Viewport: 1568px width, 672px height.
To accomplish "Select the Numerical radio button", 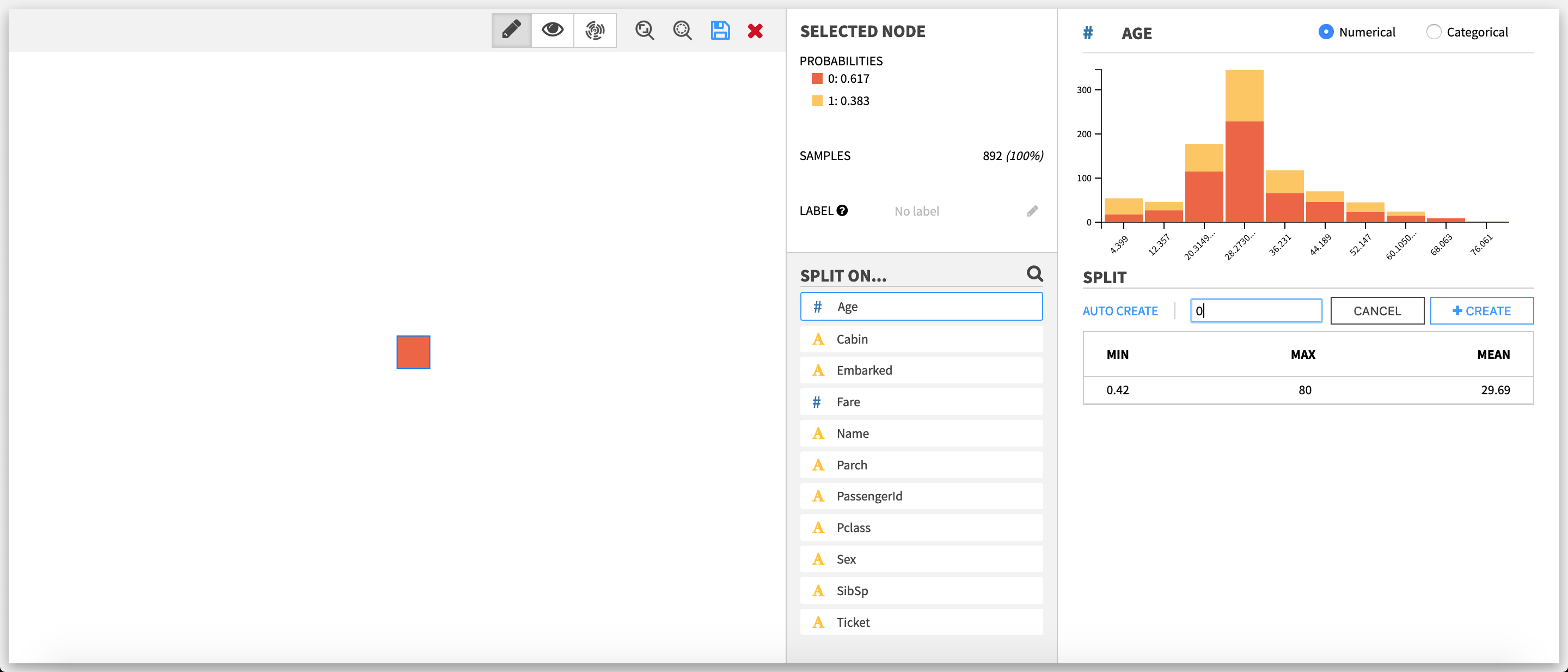I will (x=1325, y=32).
